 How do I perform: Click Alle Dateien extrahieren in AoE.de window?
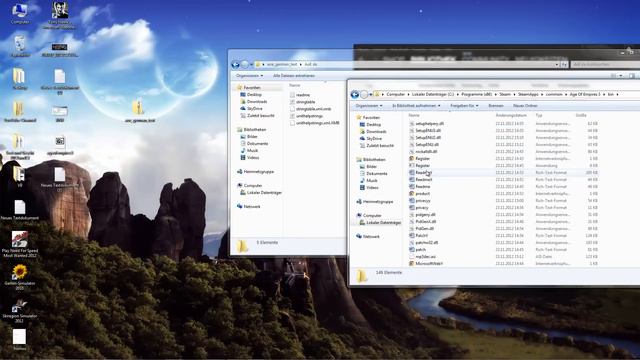293,76
